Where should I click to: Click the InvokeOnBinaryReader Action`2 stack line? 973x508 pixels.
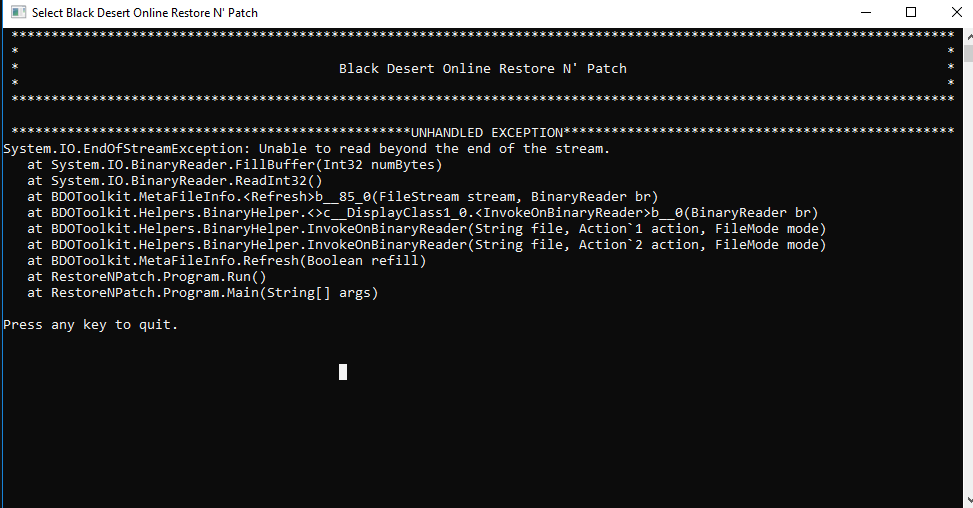(x=426, y=245)
